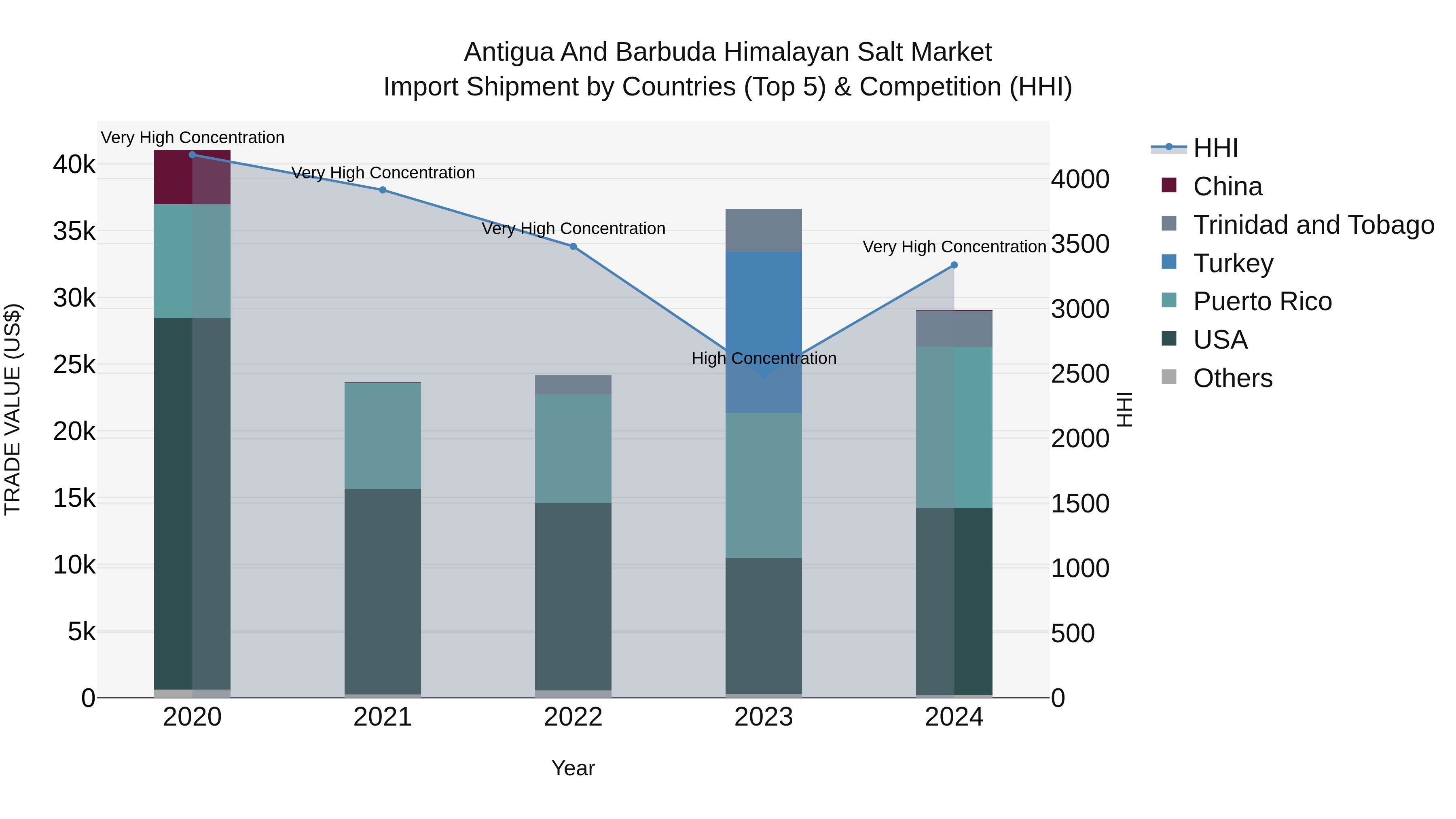
Task: Toggle the USA legend label
Action: (x=1220, y=340)
